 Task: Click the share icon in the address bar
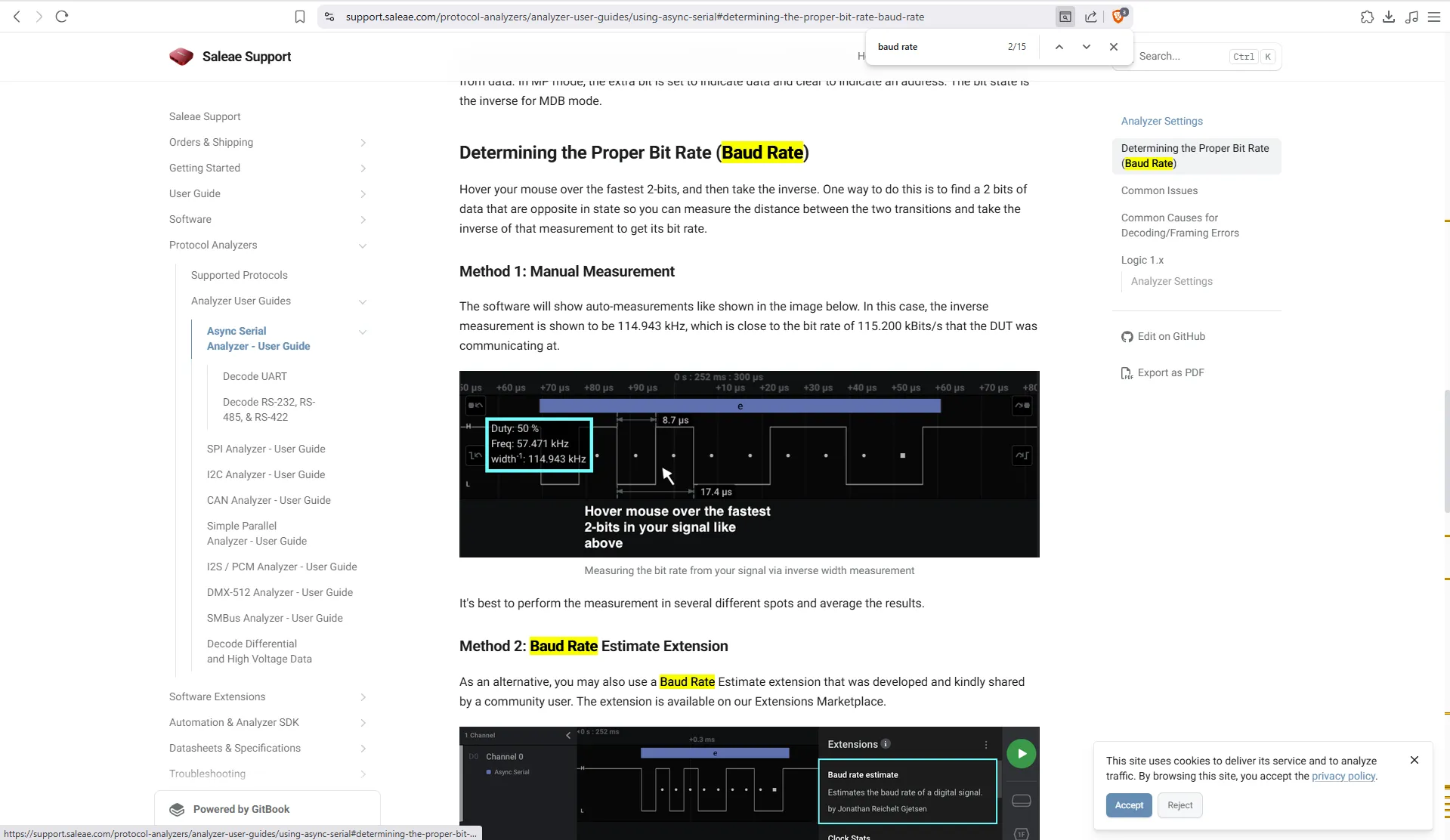pos(1091,17)
